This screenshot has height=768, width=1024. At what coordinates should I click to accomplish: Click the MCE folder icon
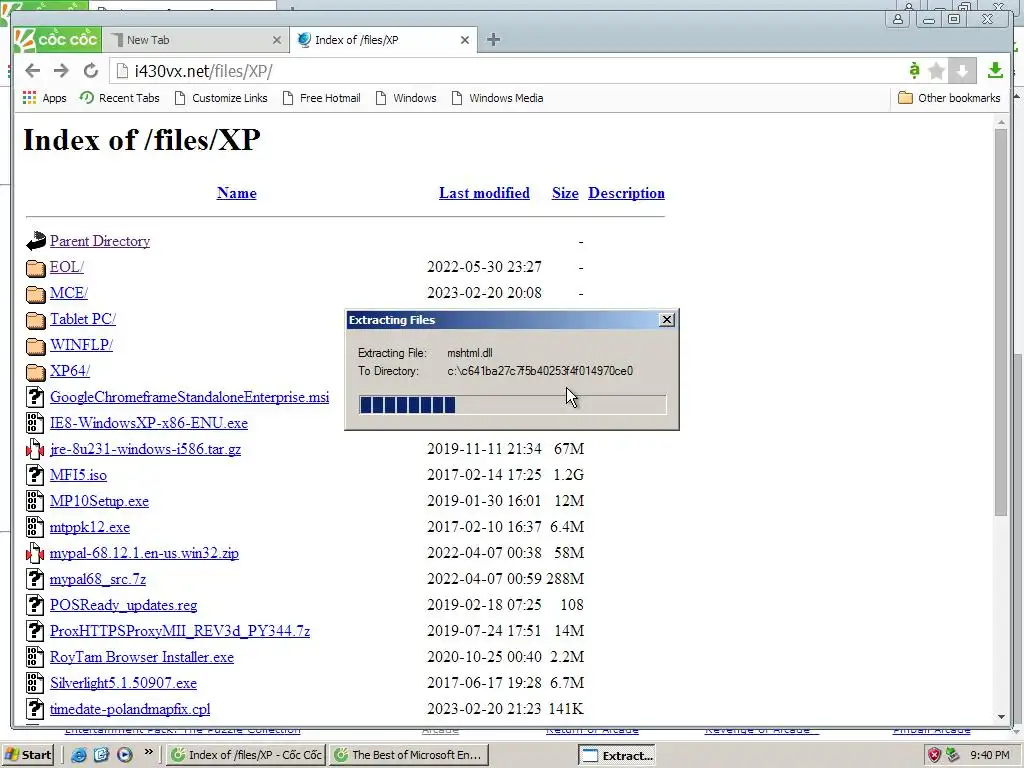pos(35,293)
